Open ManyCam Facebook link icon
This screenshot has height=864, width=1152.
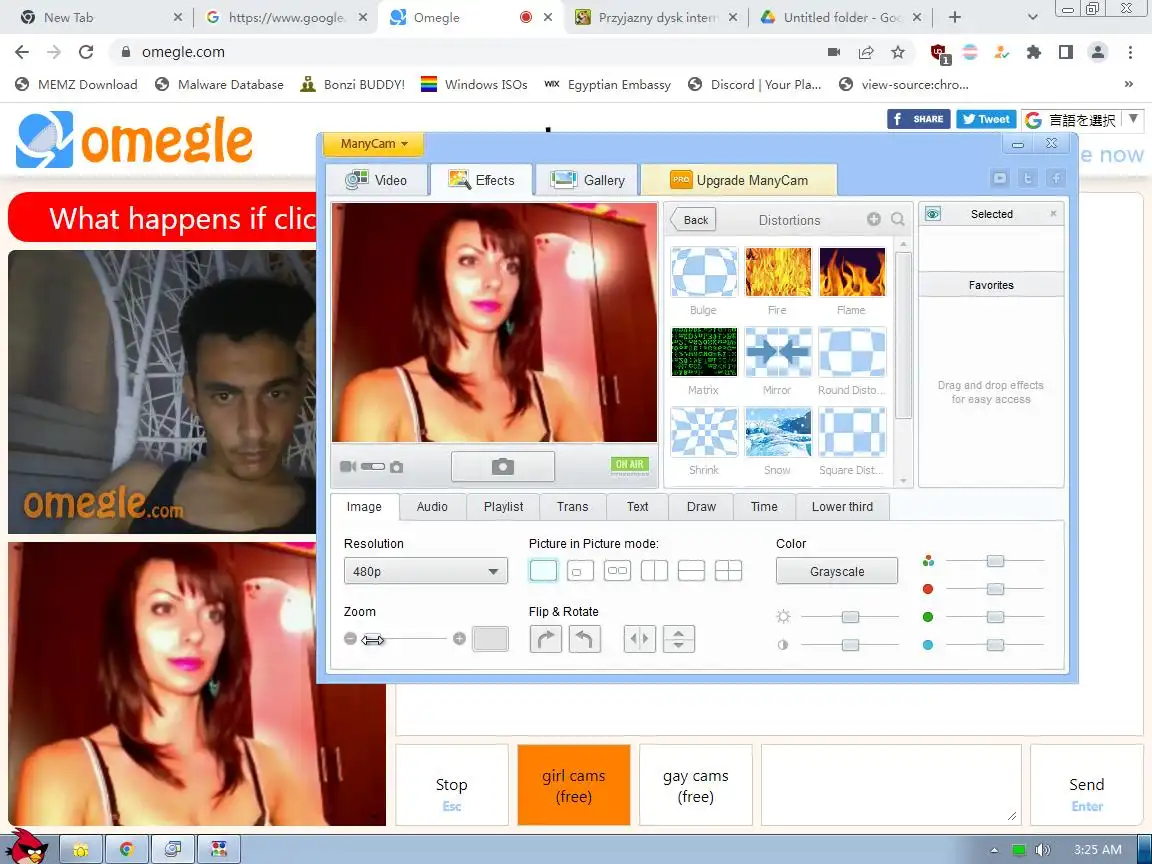[x=1056, y=178]
